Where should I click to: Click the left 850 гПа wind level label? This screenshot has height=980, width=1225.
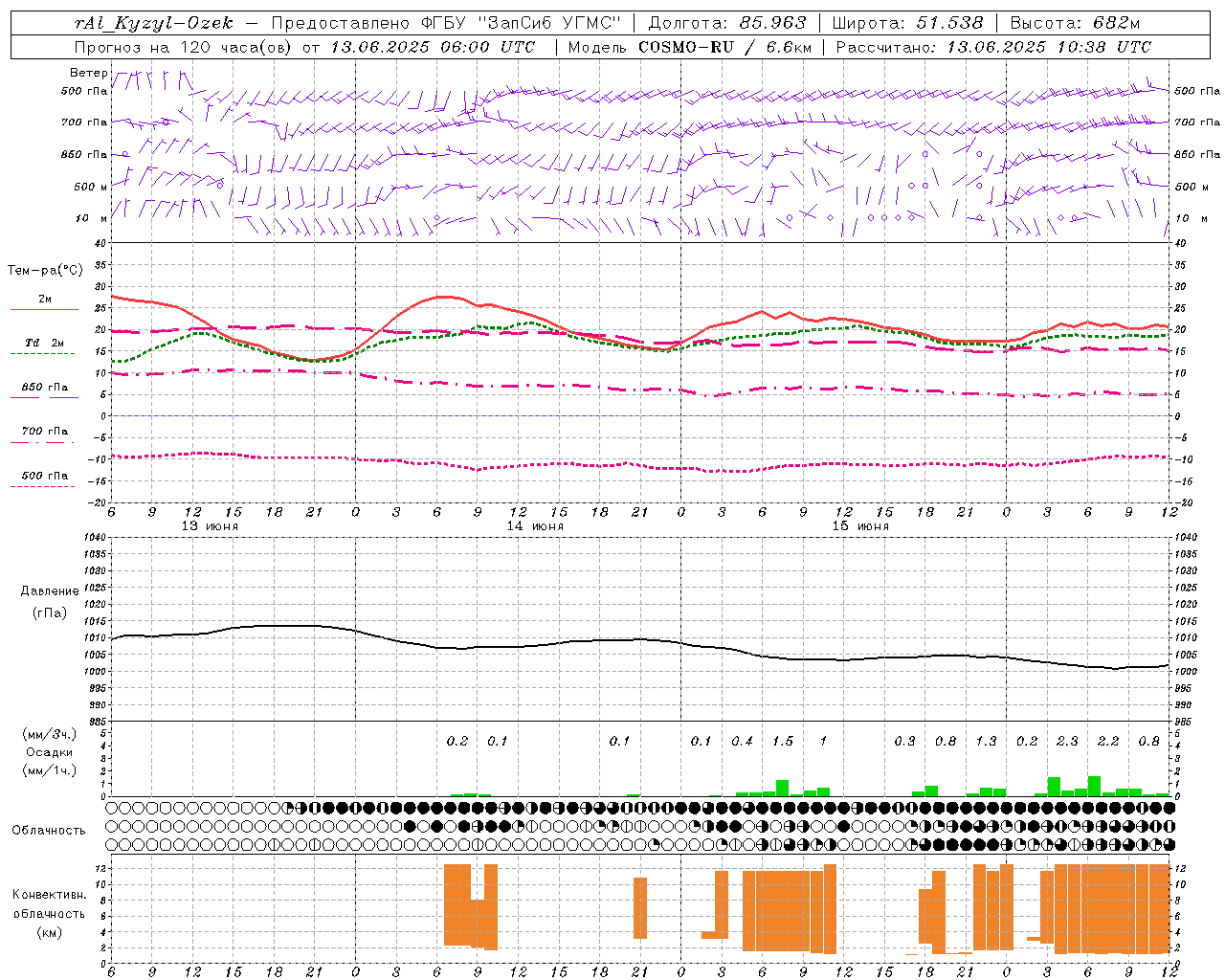(84, 154)
